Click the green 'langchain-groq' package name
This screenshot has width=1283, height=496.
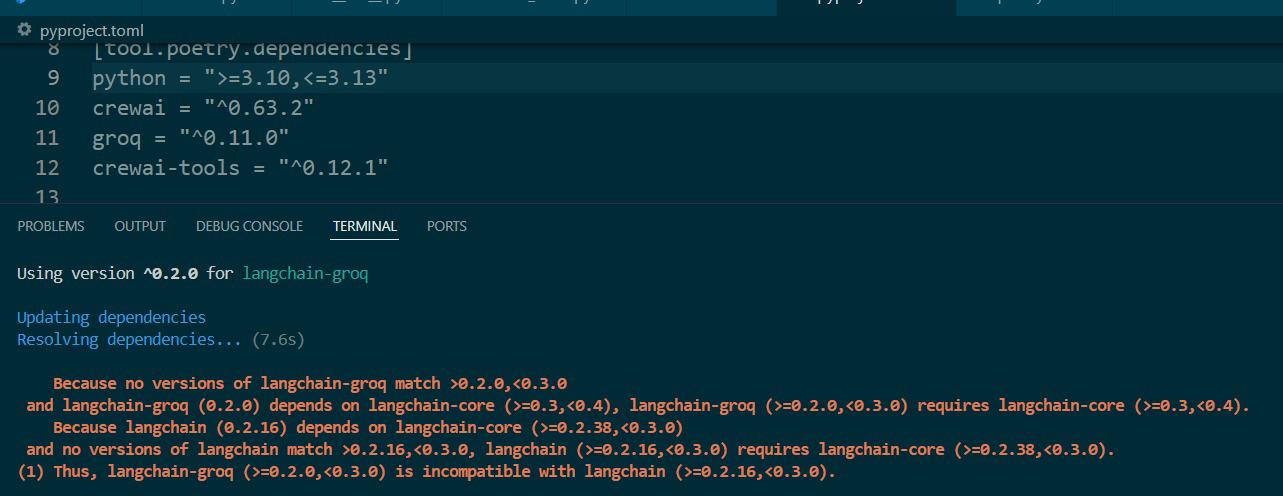point(305,273)
